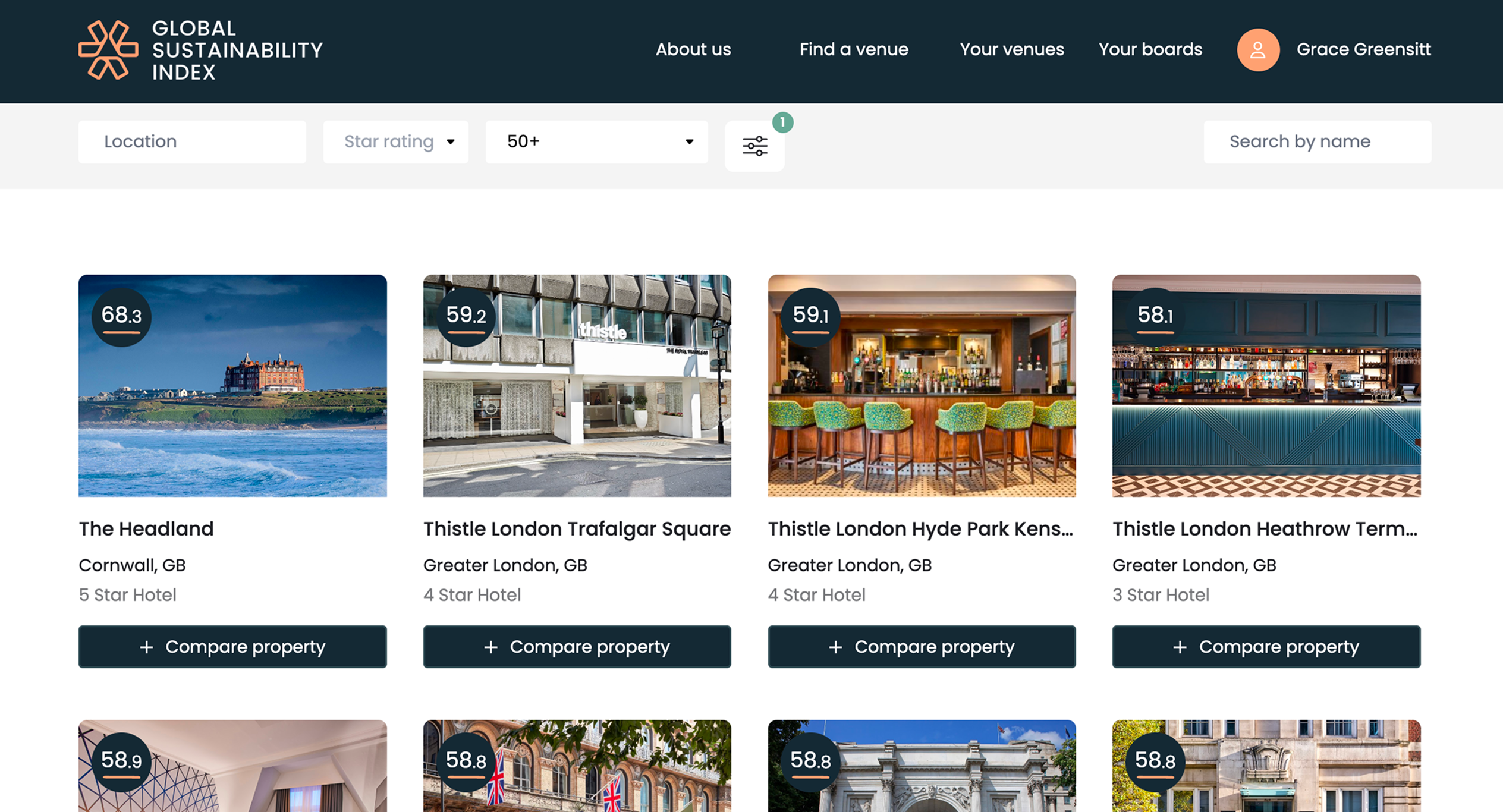1503x812 pixels.
Task: Expand the 50+ score dropdown
Action: click(596, 141)
